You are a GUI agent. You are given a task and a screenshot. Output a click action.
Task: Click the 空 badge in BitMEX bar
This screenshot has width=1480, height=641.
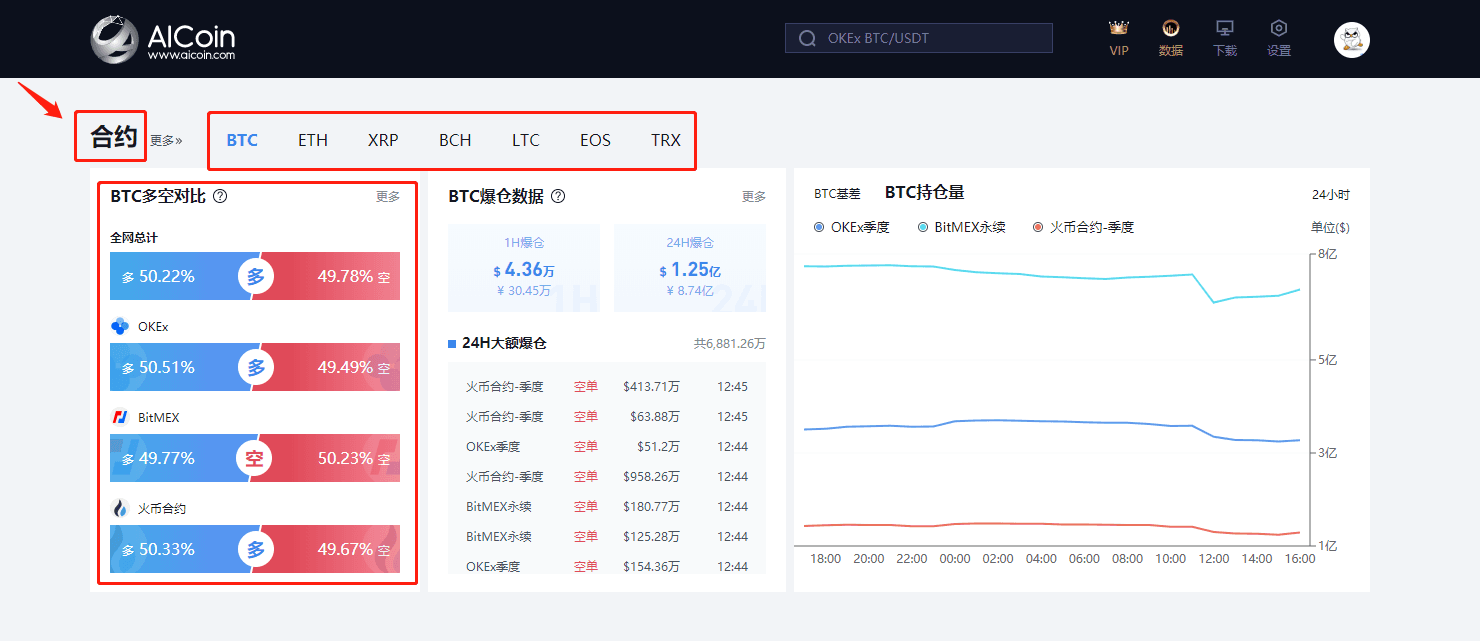tap(256, 459)
